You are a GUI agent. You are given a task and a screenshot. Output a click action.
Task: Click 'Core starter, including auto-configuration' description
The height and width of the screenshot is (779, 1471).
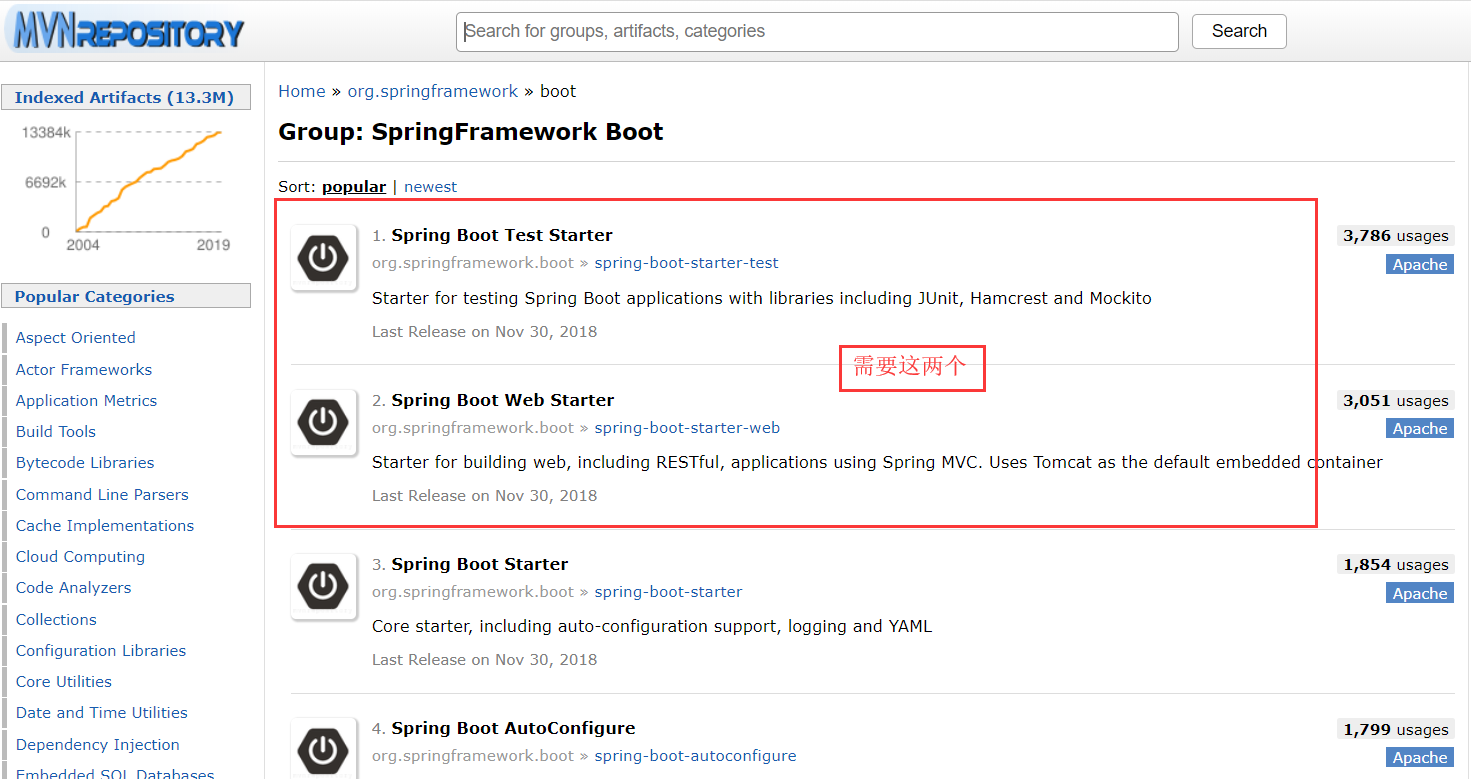point(652,626)
